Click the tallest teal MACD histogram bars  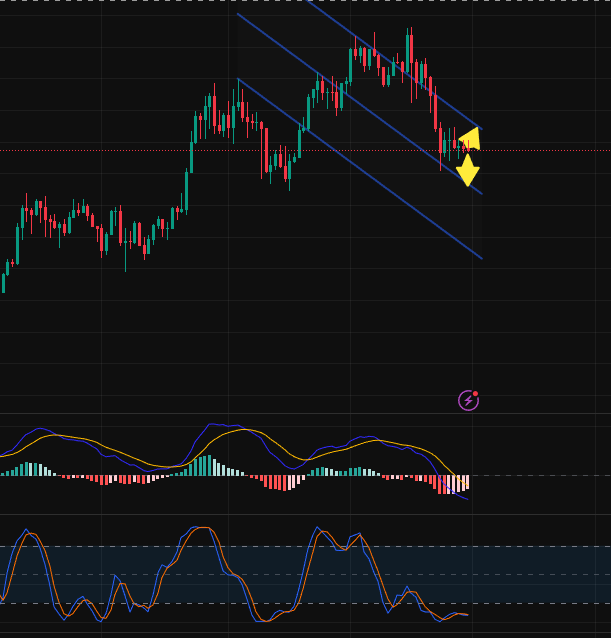point(205,465)
